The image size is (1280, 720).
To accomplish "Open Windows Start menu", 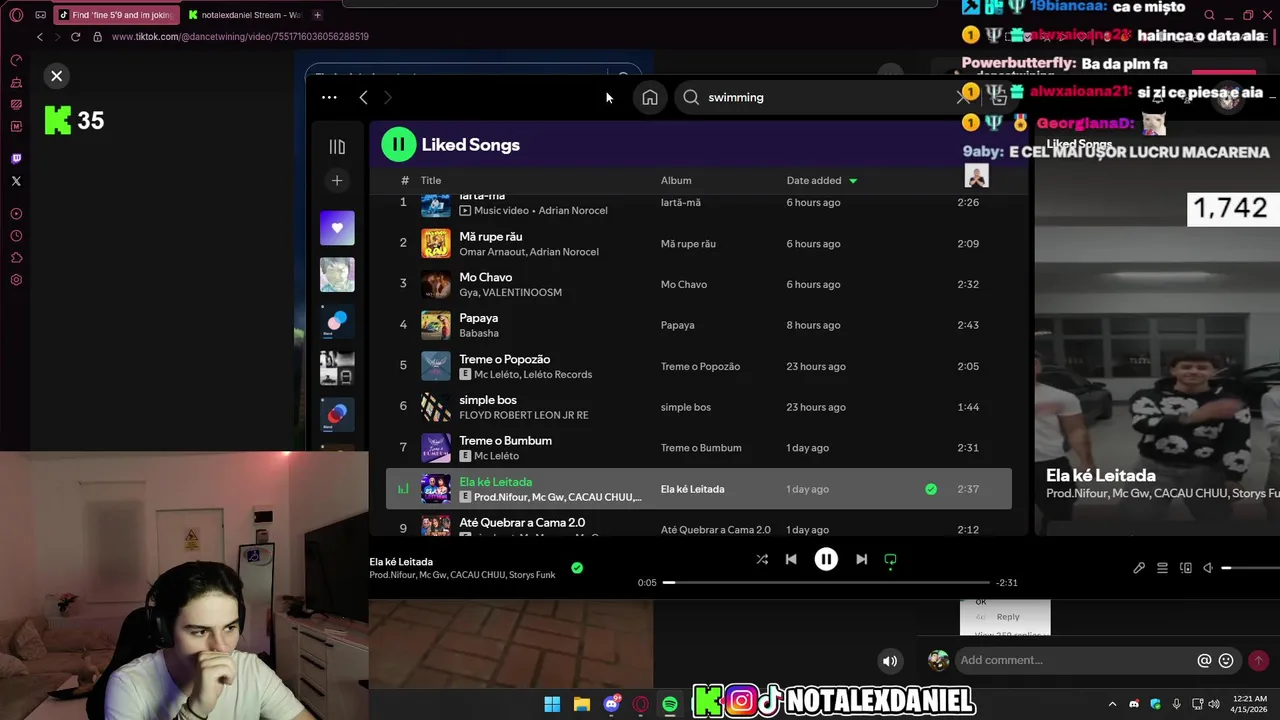I will tap(552, 704).
